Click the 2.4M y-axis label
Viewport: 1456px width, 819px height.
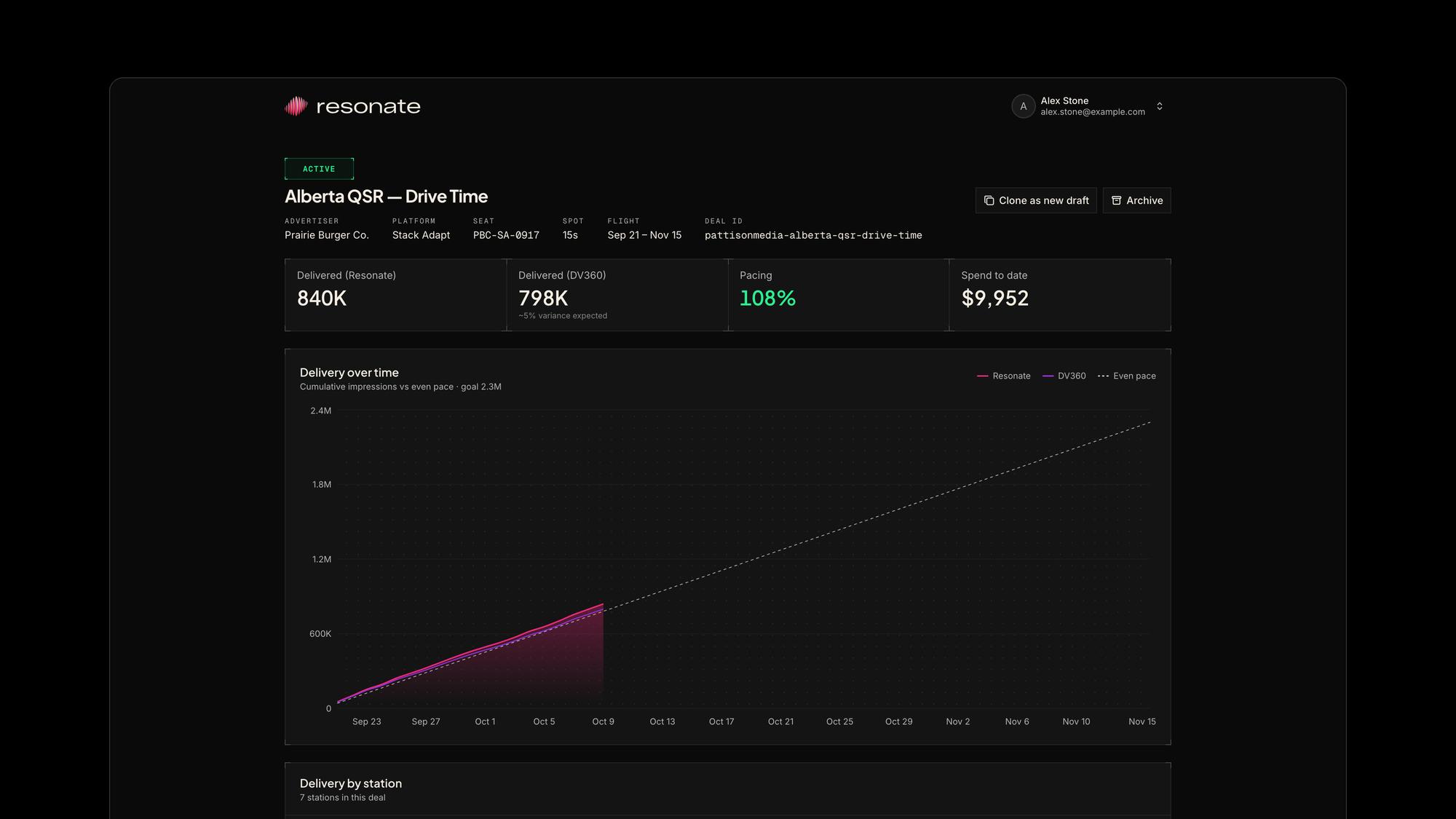320,411
